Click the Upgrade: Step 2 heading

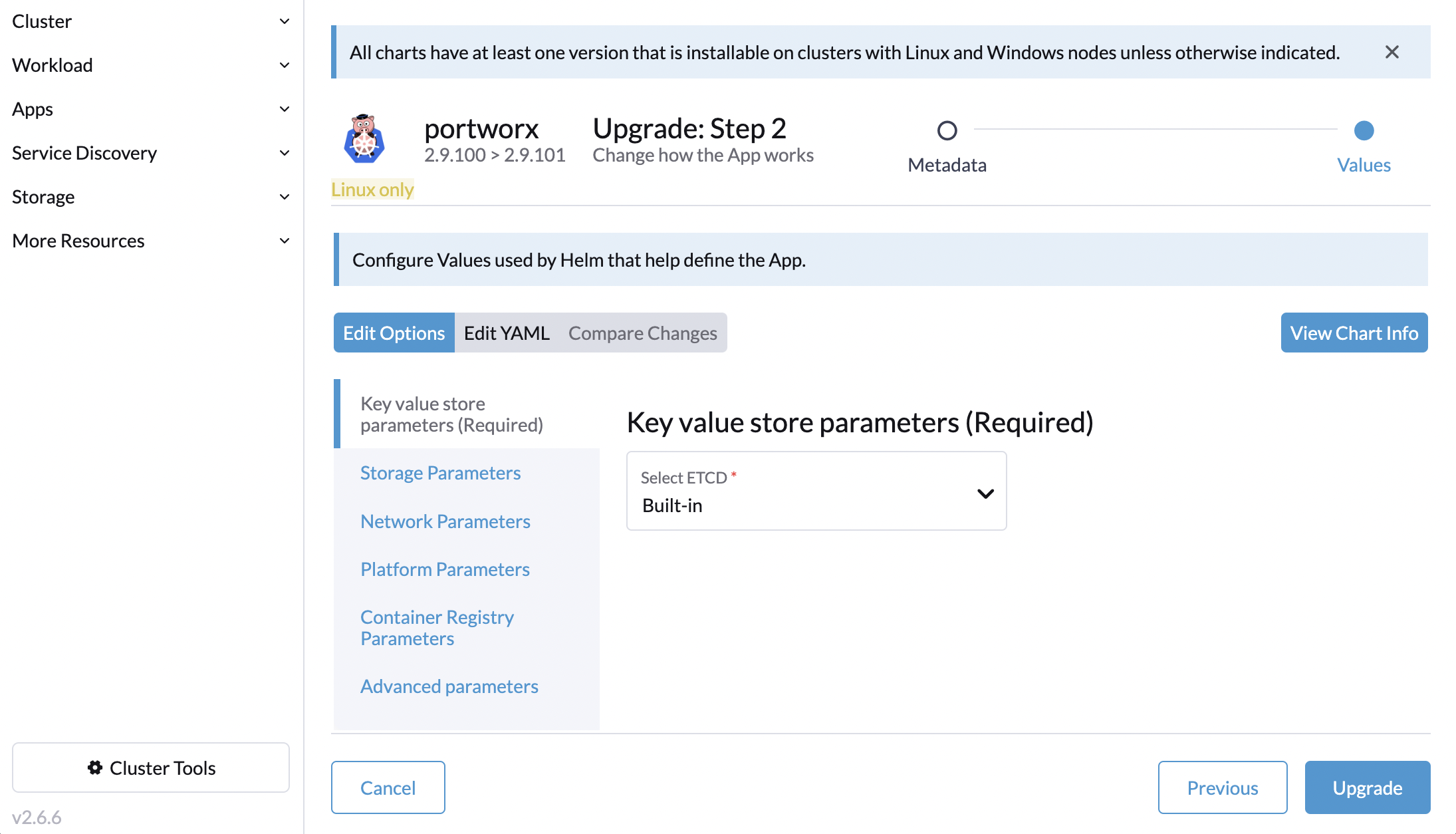tap(689, 128)
